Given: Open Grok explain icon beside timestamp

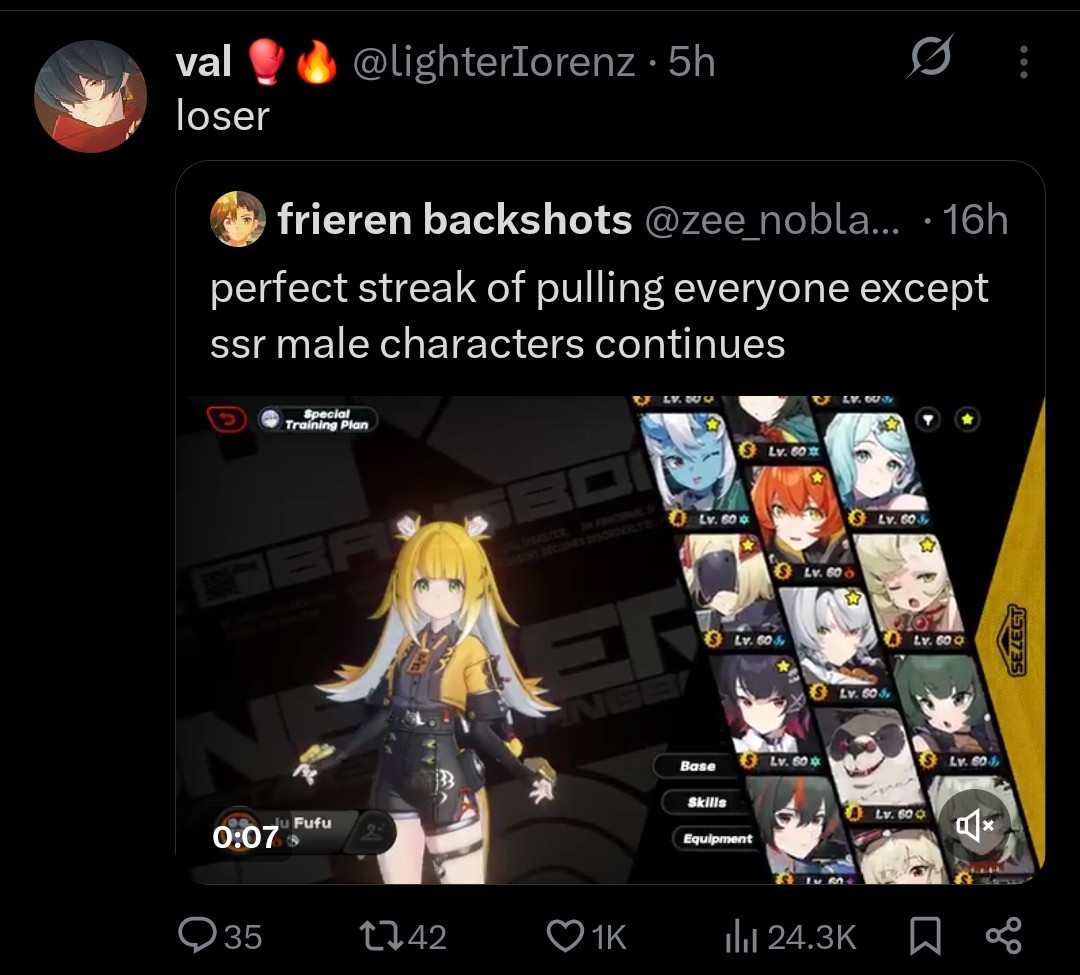Looking at the screenshot, I should click(x=931, y=56).
